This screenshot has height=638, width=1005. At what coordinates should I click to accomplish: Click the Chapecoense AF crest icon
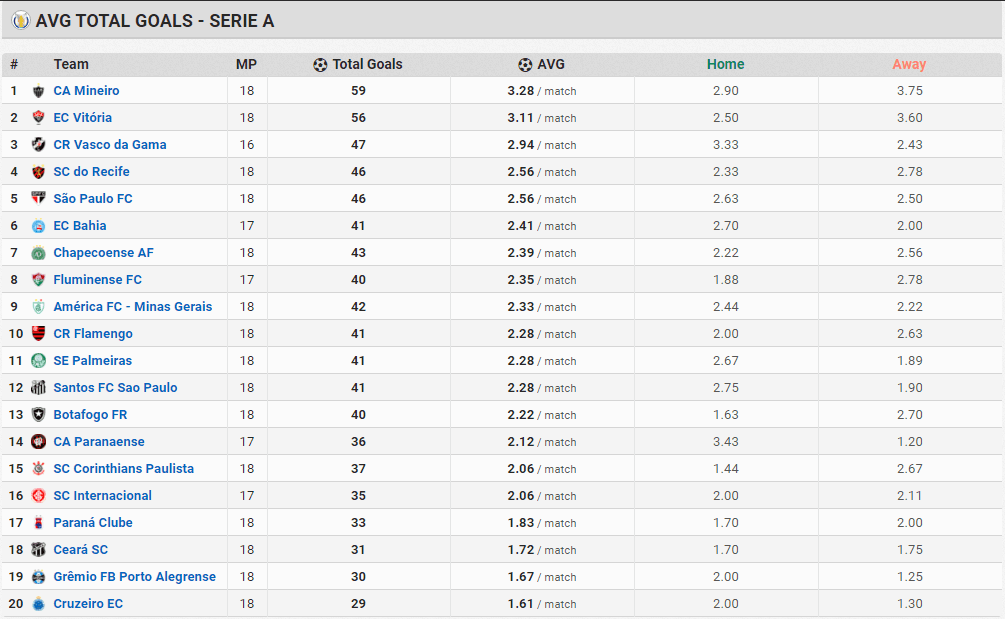[38, 253]
